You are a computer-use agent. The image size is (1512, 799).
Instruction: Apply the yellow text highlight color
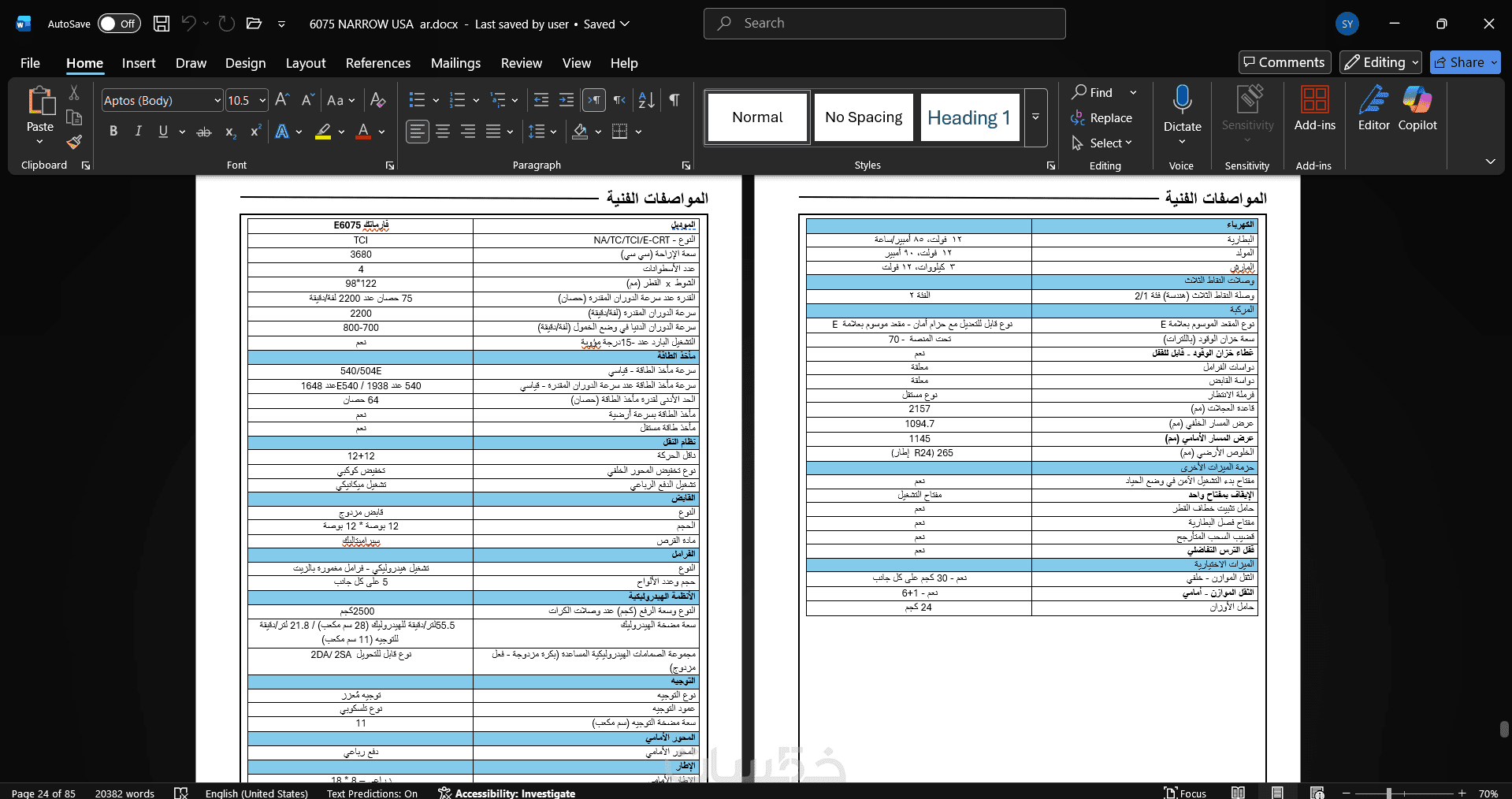pos(323,132)
